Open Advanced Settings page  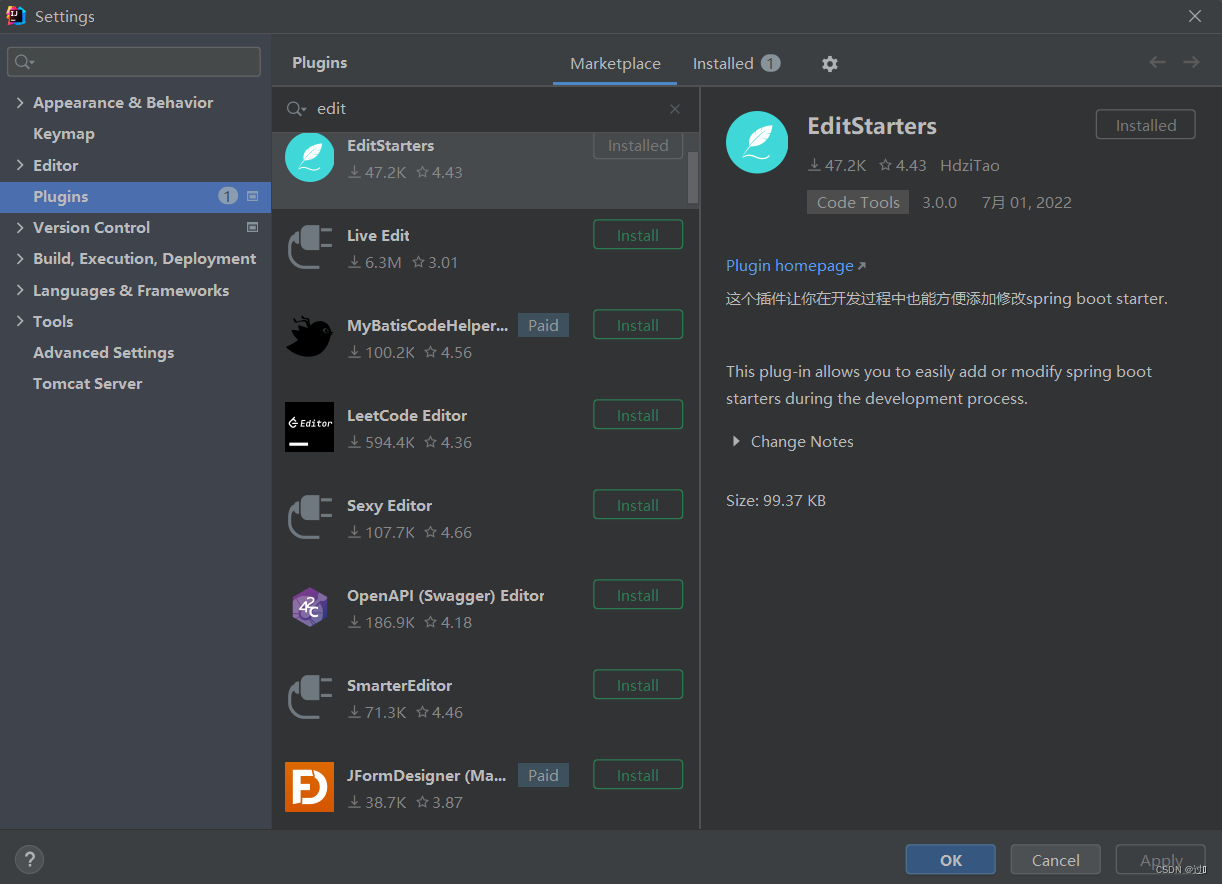point(103,352)
